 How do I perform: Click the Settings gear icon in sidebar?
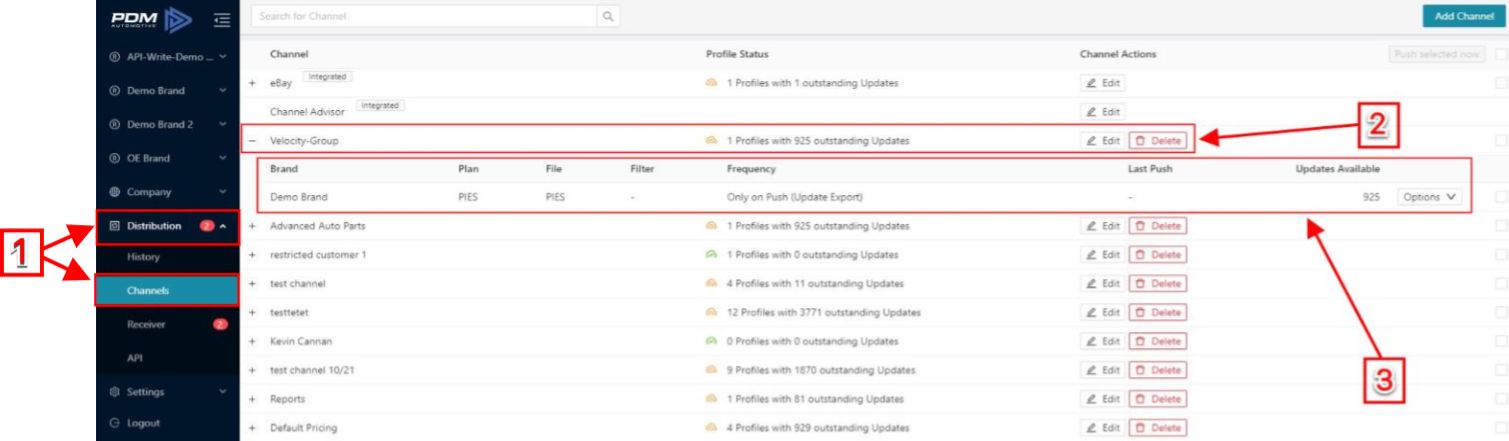115,392
